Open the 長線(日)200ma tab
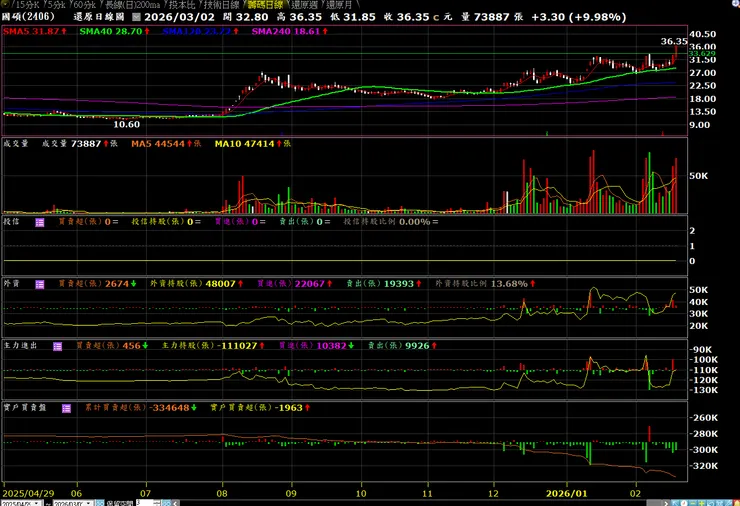The width and height of the screenshot is (740, 506). pos(132,5)
